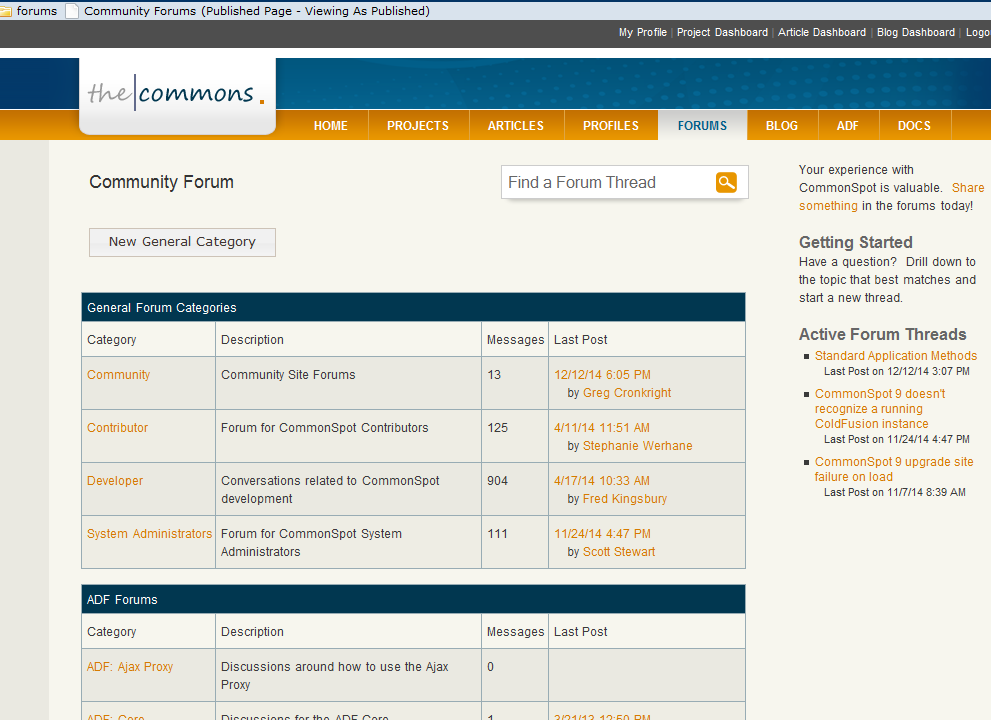
Task: Open Blog Dashboard link
Action: 916,32
